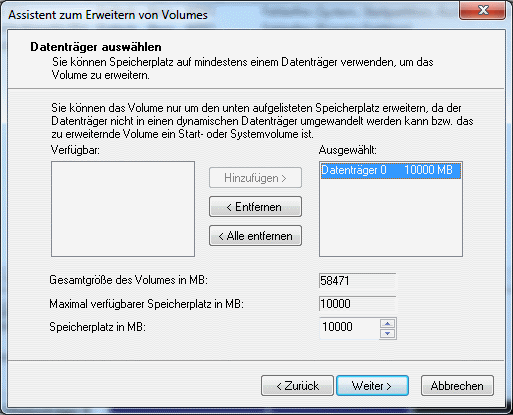Remove selected disk via Entfernen button

click(x=255, y=207)
